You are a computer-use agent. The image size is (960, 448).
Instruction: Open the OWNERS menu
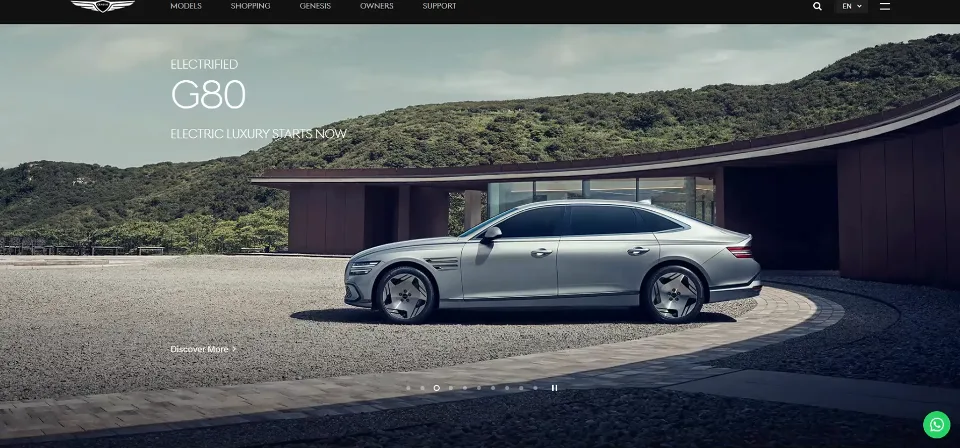(x=377, y=6)
